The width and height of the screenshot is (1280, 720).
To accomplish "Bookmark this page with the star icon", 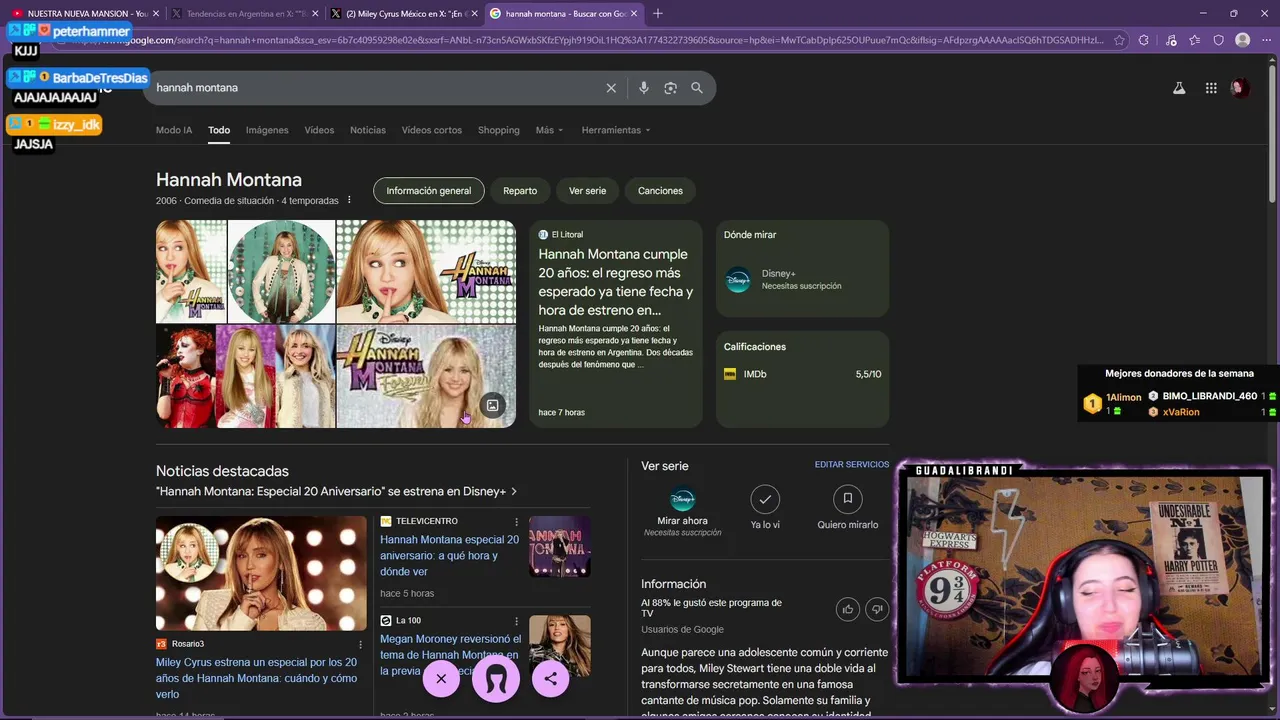I will pos(1119,40).
